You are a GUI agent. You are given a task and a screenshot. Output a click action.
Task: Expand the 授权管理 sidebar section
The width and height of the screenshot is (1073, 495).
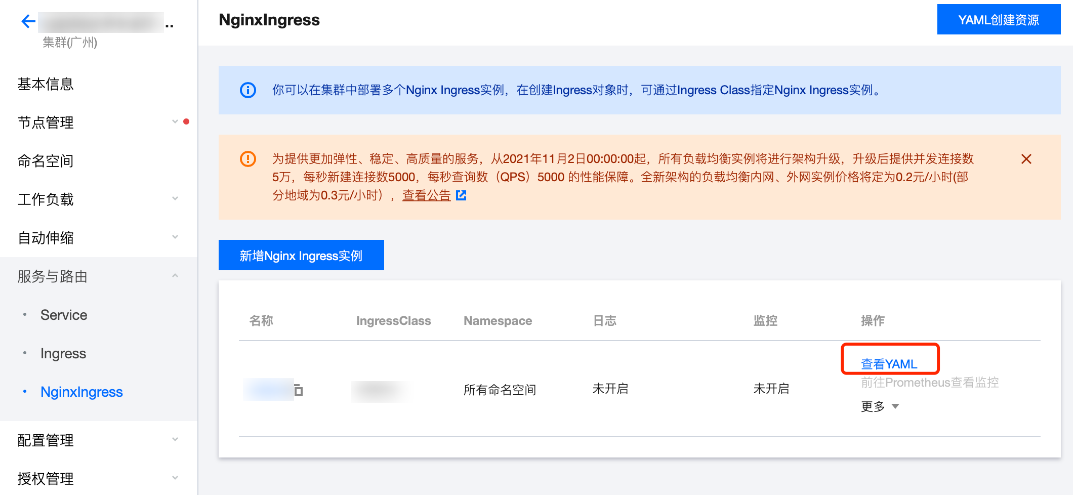99,479
